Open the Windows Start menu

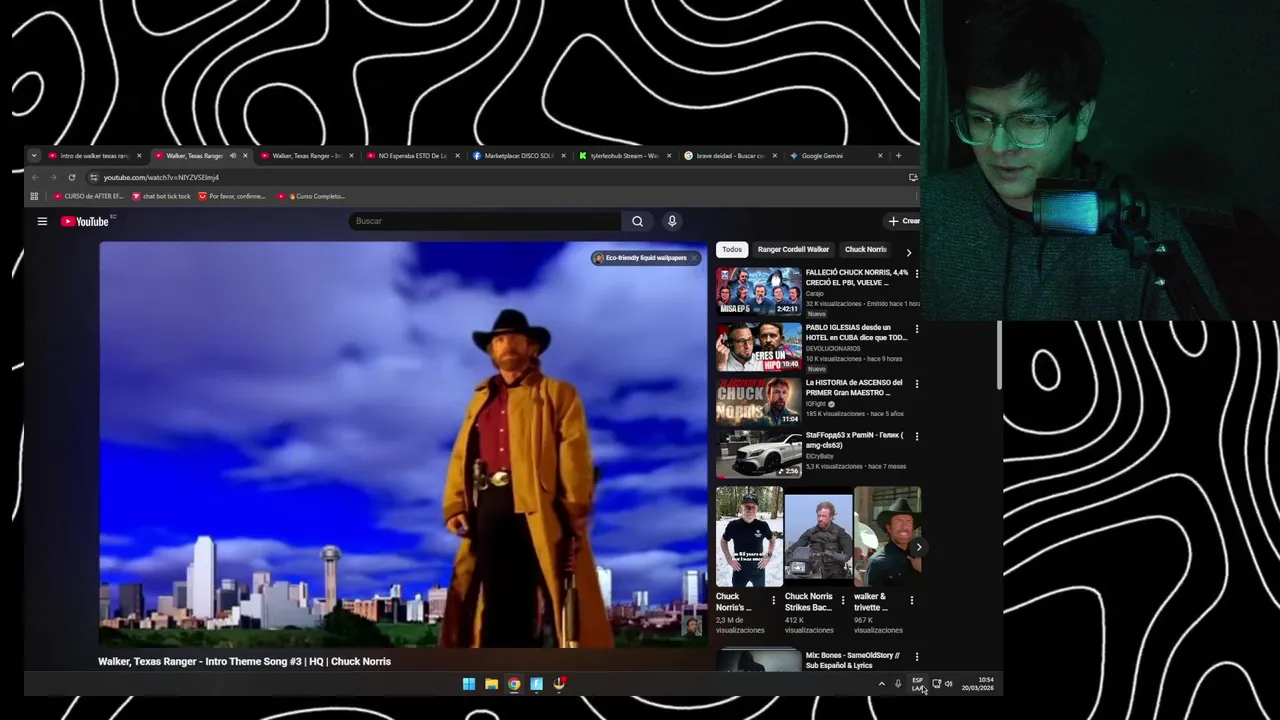(x=469, y=684)
